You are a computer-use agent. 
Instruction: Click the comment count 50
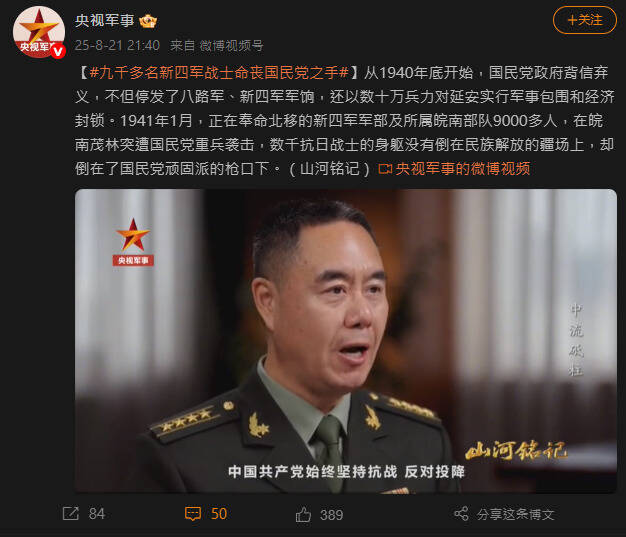point(219,514)
